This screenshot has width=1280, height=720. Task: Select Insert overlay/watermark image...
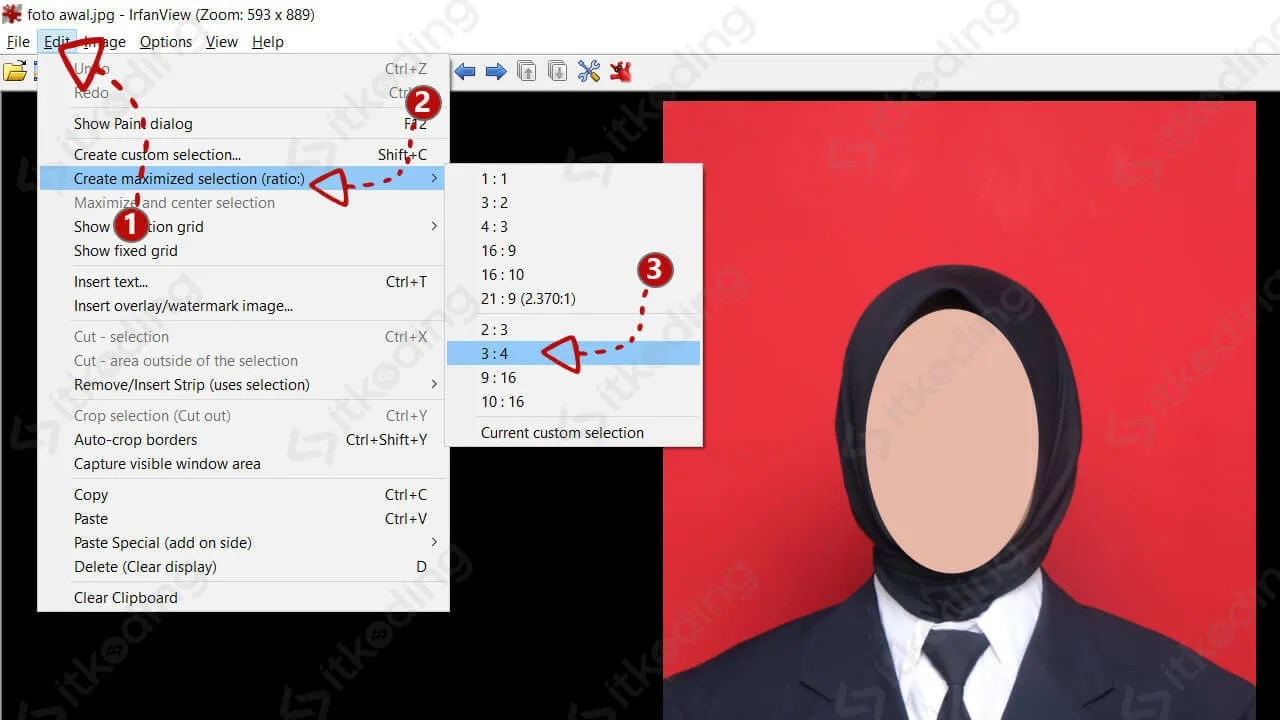243,306
